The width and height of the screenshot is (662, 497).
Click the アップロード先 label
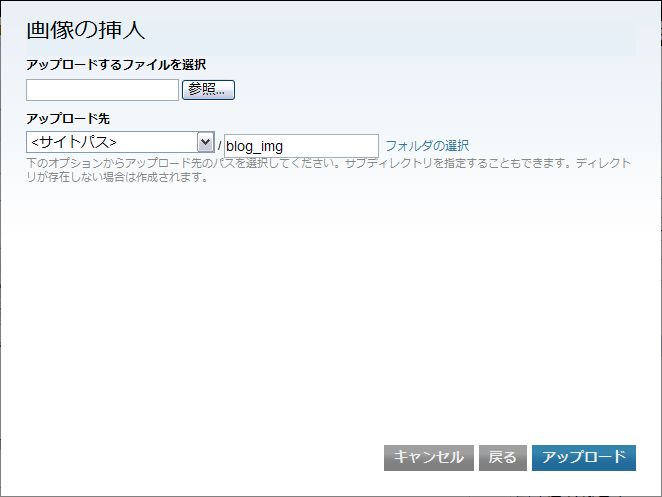68,118
